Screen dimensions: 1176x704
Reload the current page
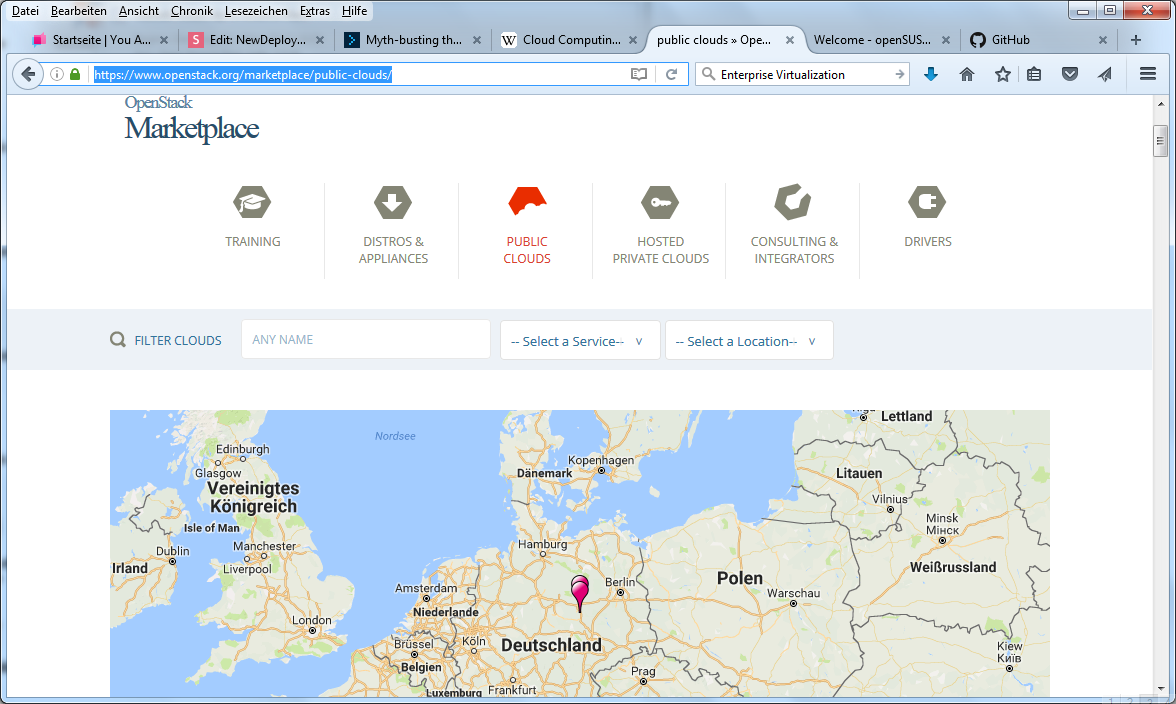671,74
